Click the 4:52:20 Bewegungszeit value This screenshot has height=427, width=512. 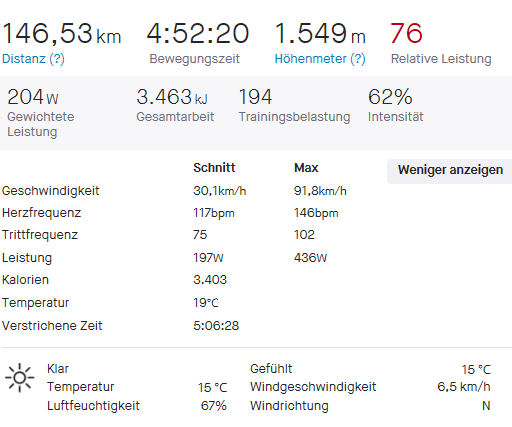coord(198,33)
